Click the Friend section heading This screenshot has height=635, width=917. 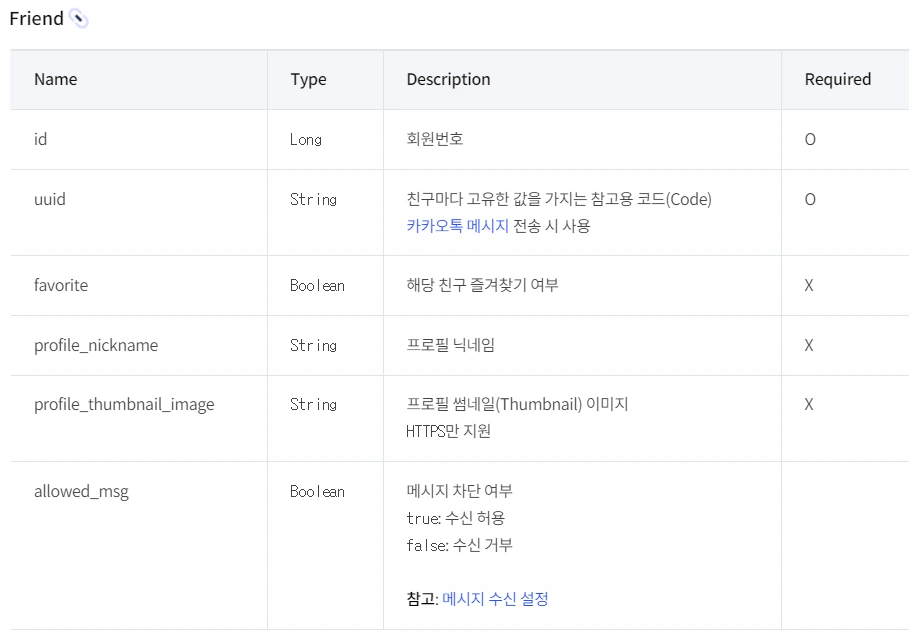pos(36,19)
